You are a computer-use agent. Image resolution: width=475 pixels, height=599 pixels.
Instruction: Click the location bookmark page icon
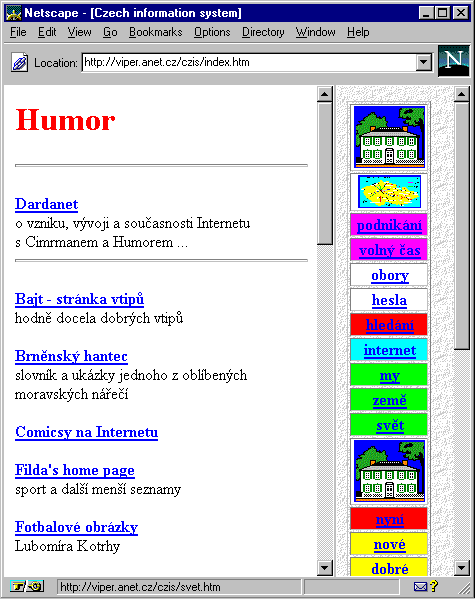pyautogui.click(x=19, y=62)
